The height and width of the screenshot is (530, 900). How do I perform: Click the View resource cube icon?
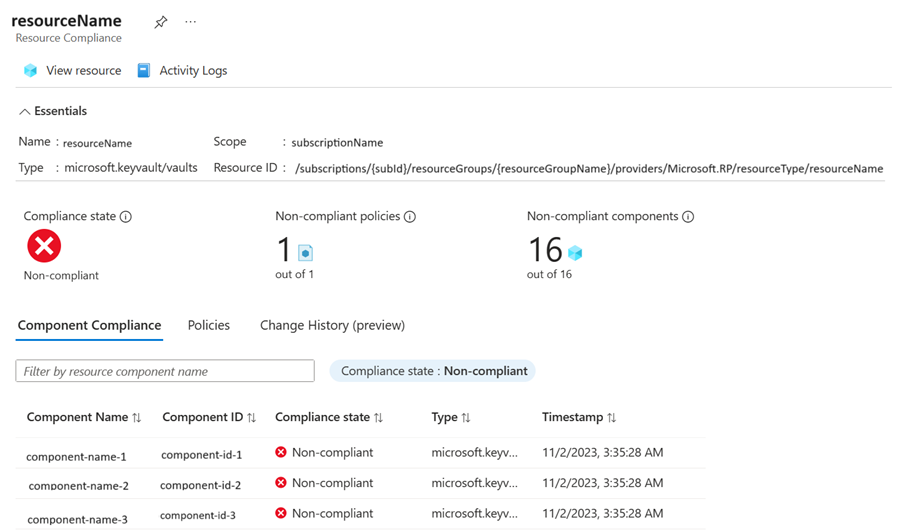30,71
